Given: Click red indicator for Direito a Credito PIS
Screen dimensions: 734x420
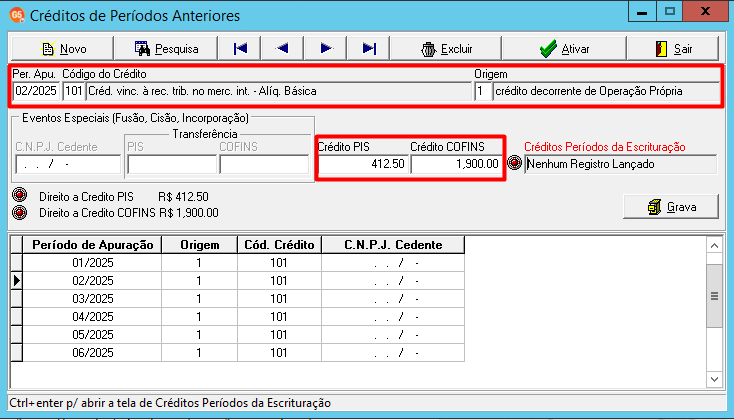Looking at the screenshot, I should point(20,195).
